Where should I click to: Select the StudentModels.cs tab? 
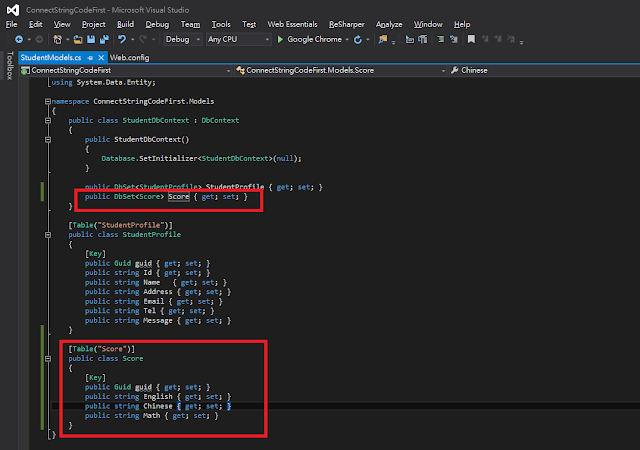[x=49, y=57]
